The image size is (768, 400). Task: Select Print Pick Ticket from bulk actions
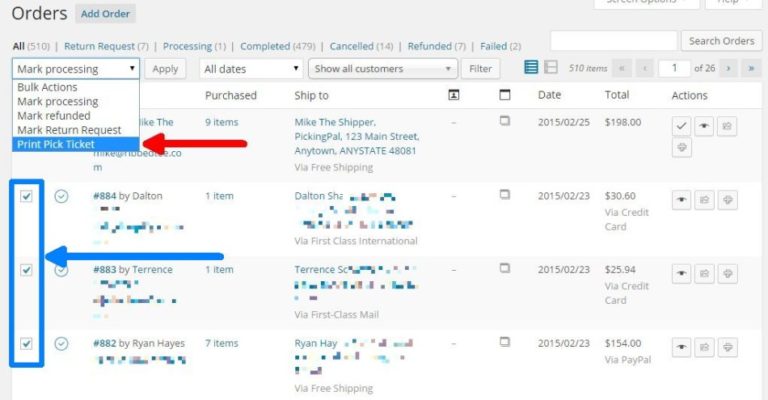(x=56, y=144)
